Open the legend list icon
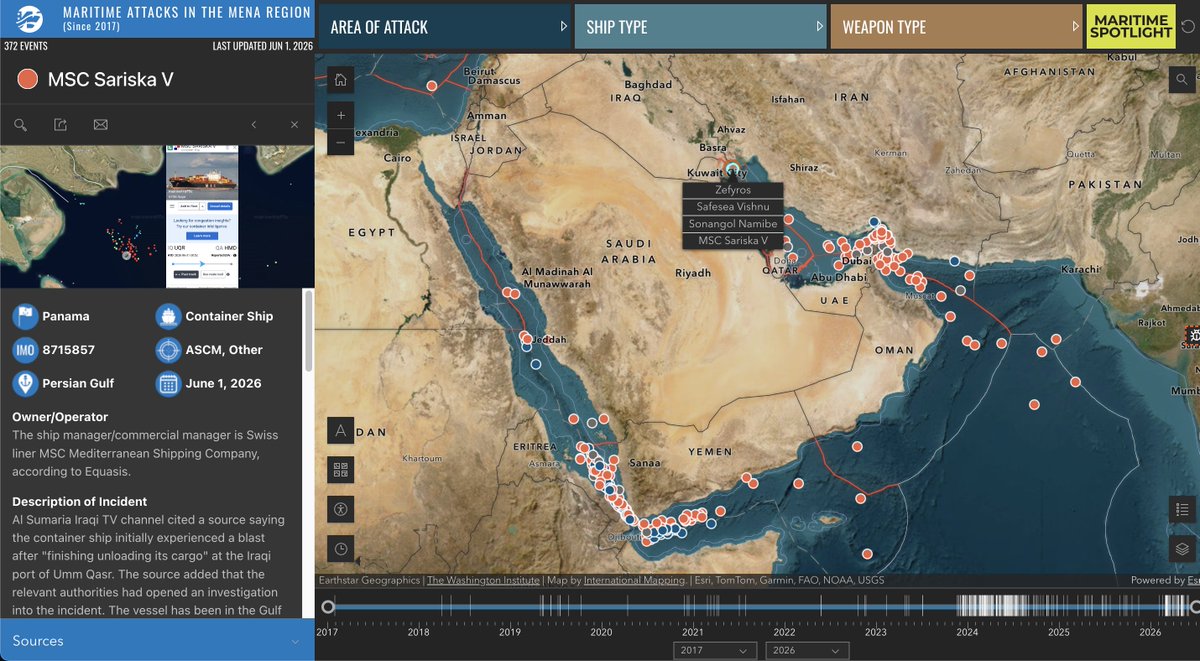 [1184, 509]
